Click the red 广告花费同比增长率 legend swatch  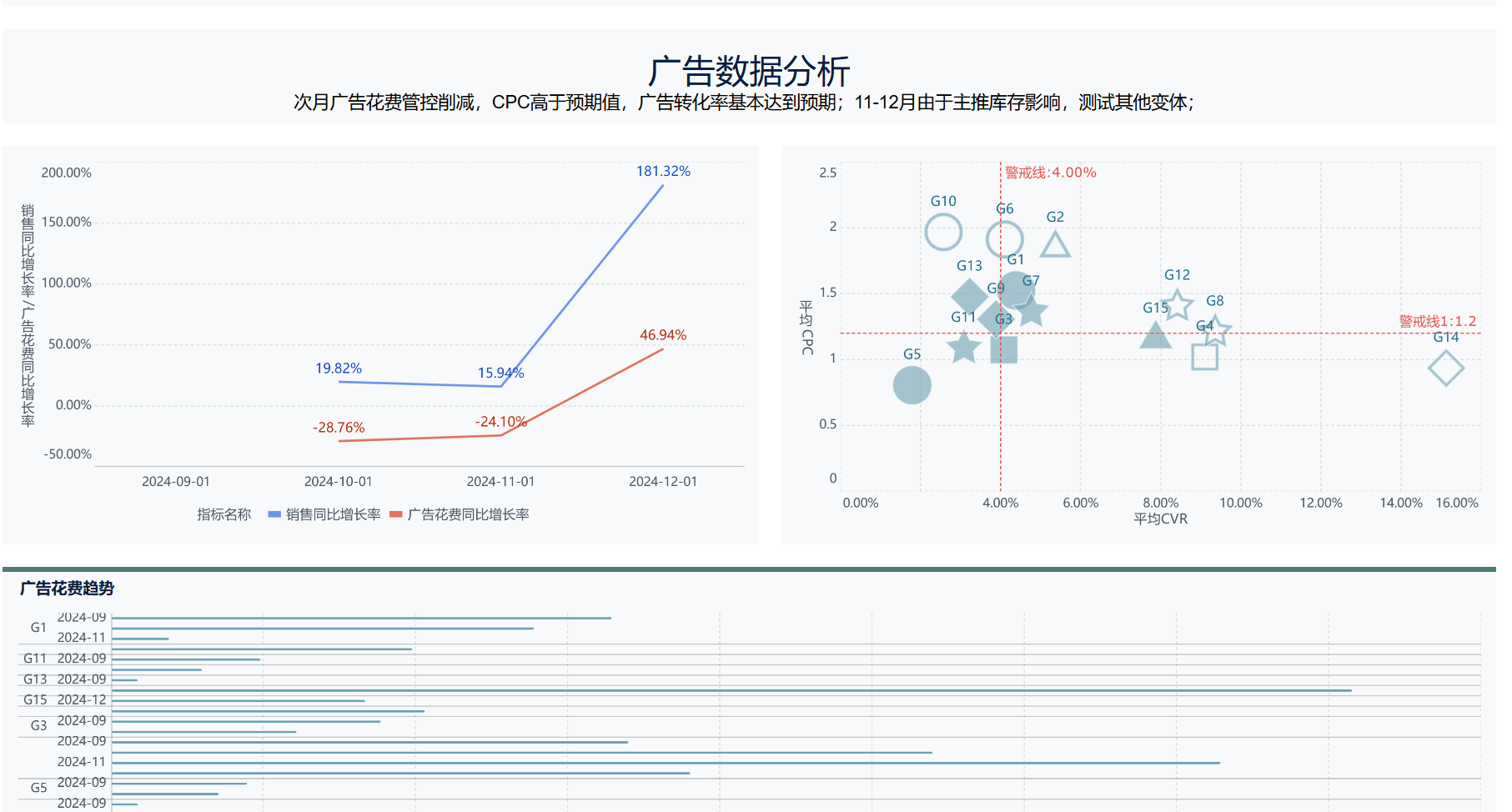click(x=396, y=515)
